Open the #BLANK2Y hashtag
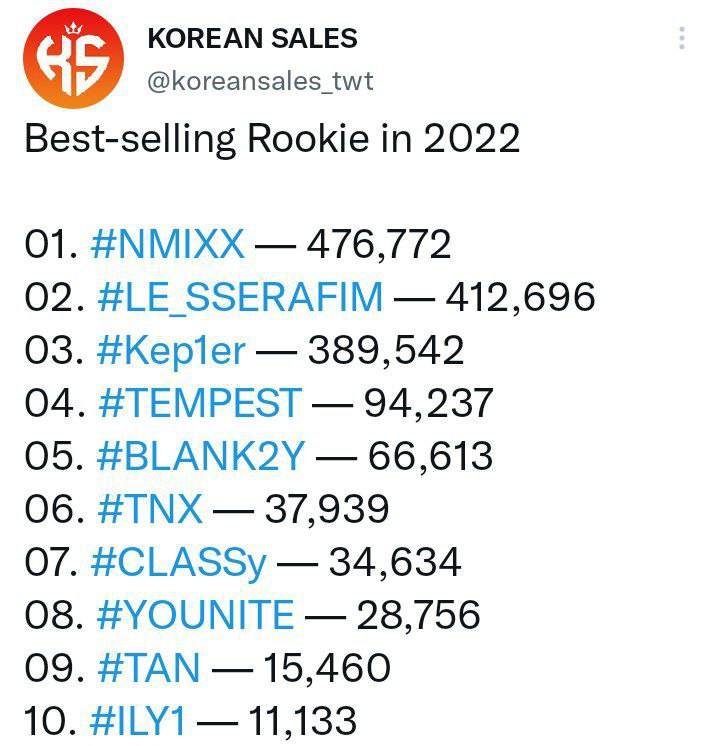The width and height of the screenshot is (720, 746). pos(201,456)
